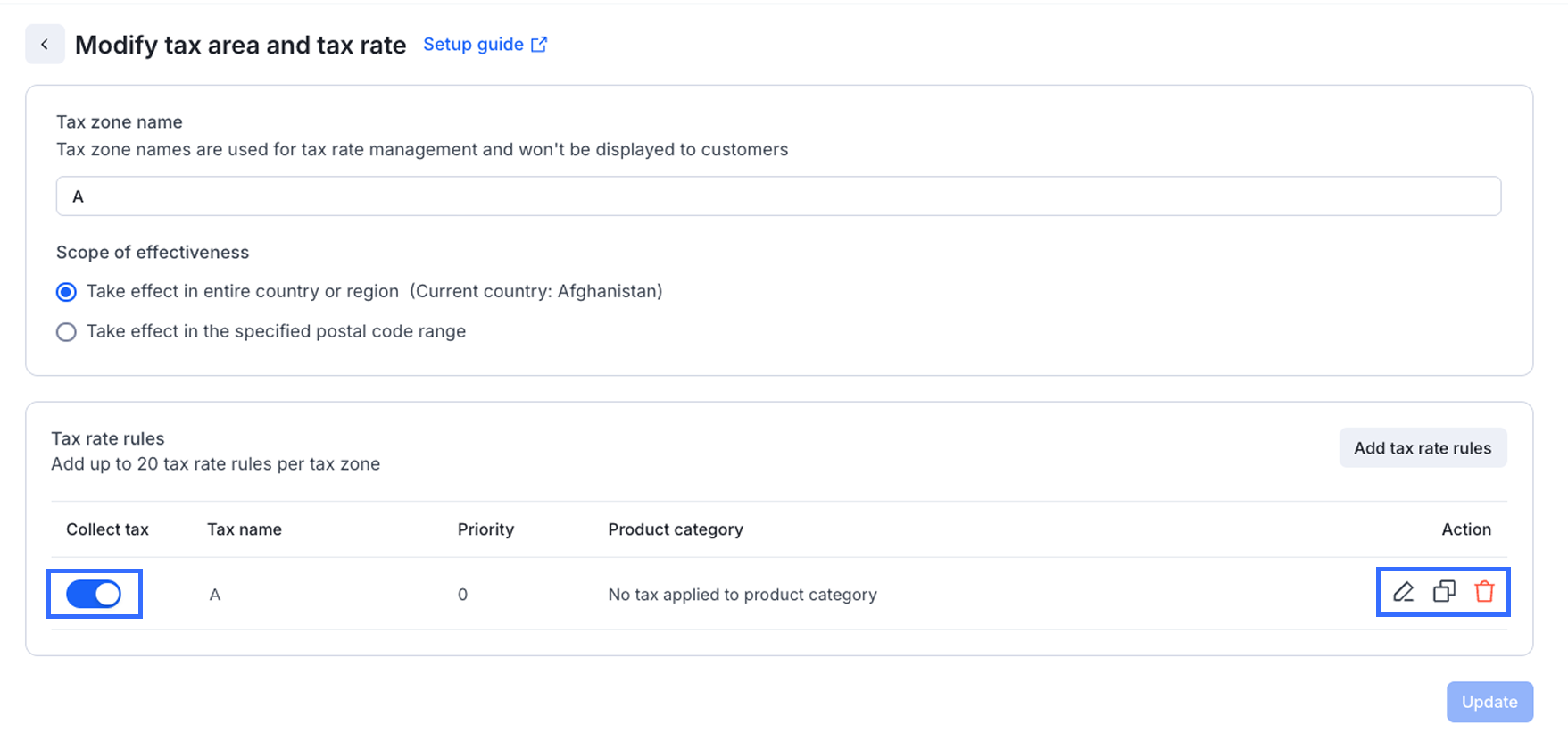Focus the Tax zone name field

[x=777, y=196]
